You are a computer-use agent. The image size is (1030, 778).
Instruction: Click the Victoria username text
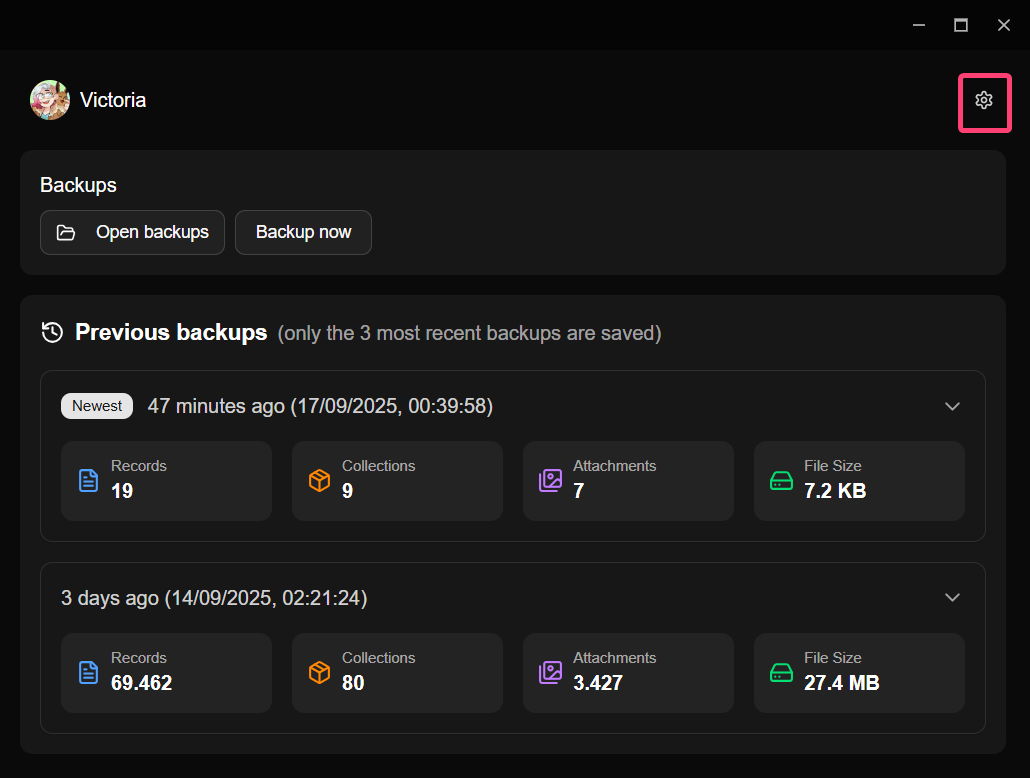click(113, 100)
